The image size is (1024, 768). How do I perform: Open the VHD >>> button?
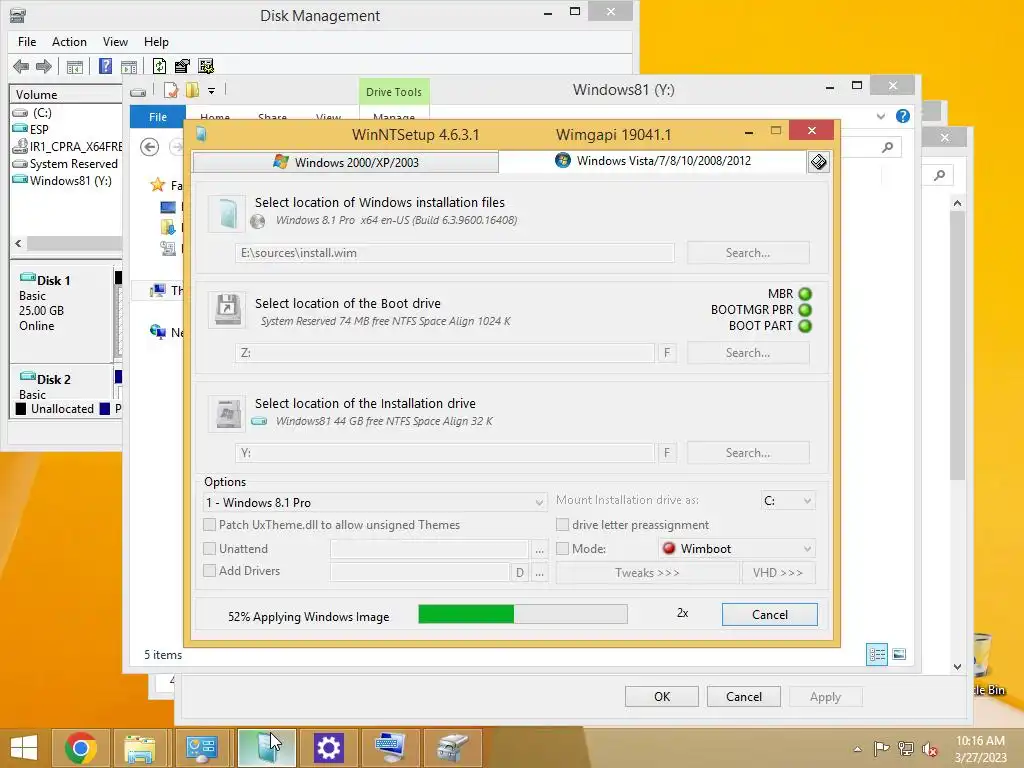pos(778,573)
